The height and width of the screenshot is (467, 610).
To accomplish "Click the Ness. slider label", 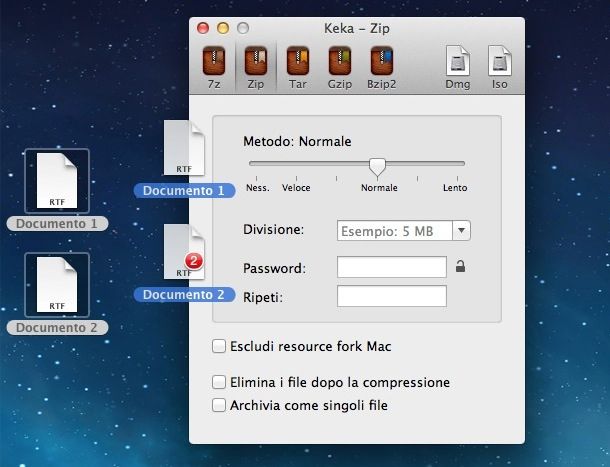I will tap(258, 188).
